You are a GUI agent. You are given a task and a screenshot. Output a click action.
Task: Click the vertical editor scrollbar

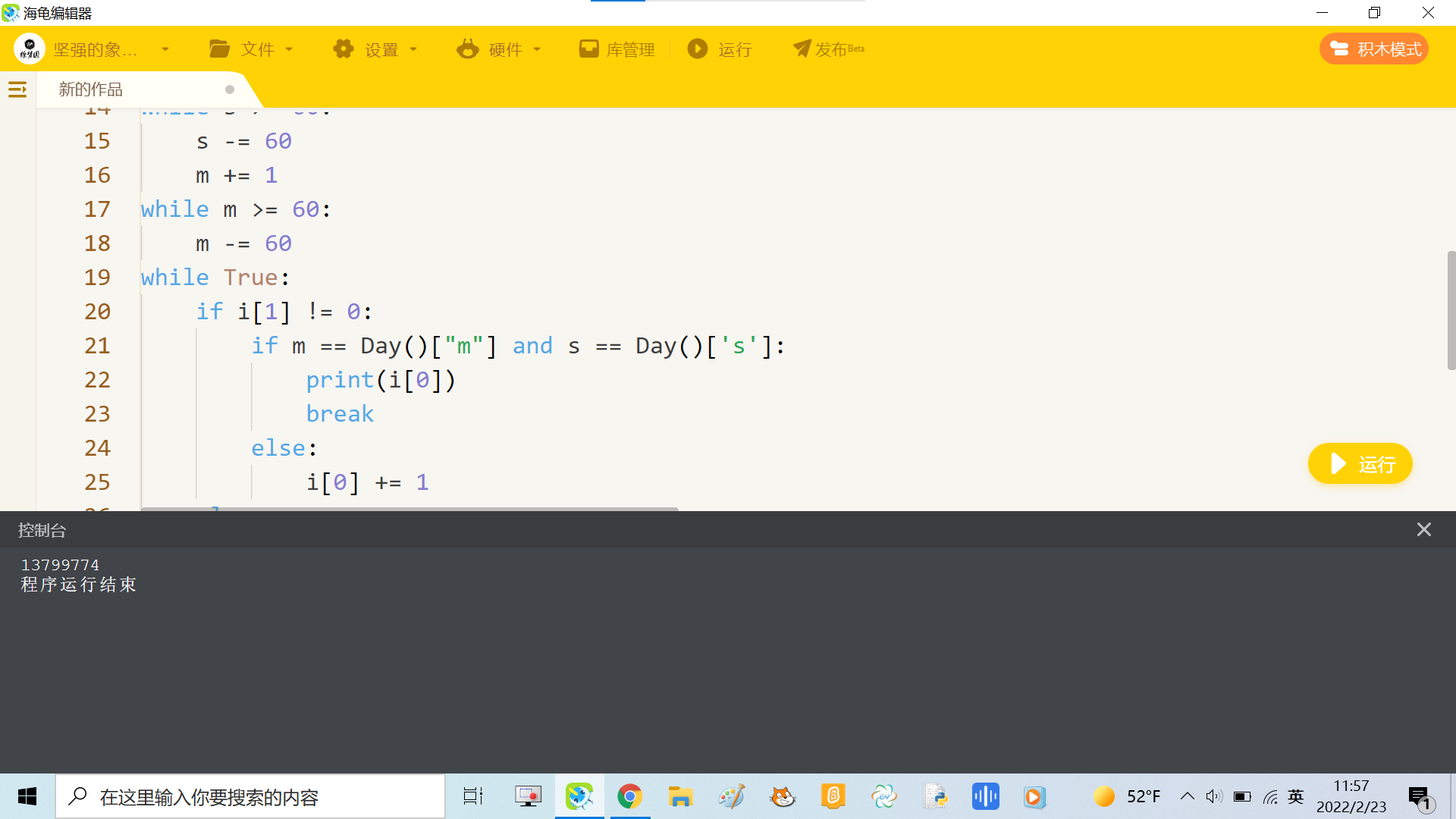[1451, 310]
